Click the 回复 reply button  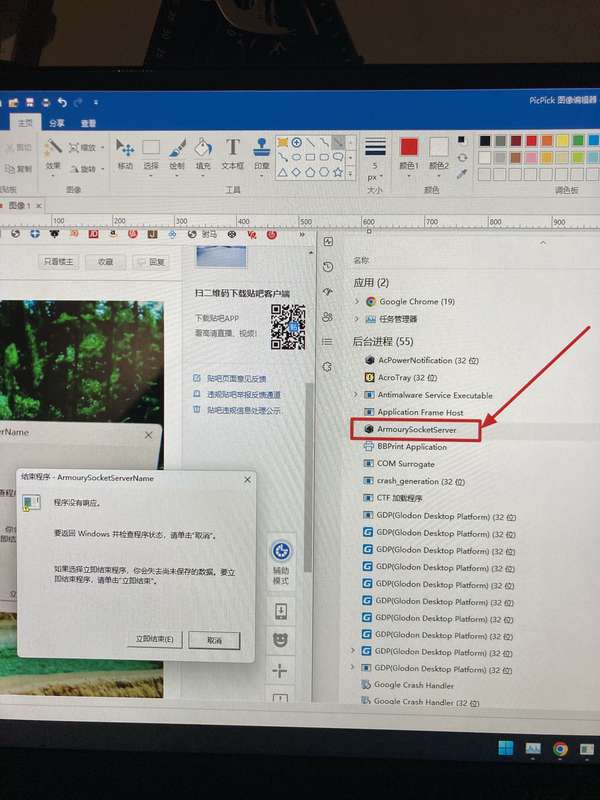click(152, 262)
